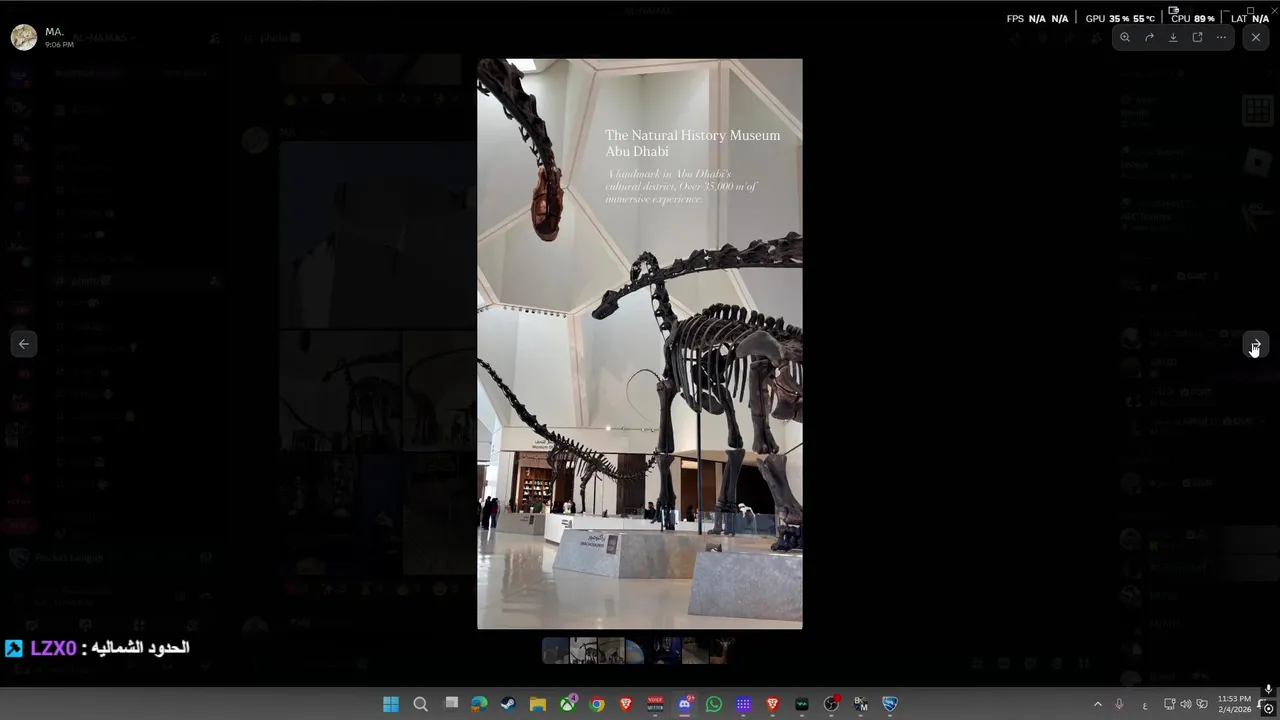Open Rocket League from the taskbar
The width and height of the screenshot is (1280, 720).
(890, 704)
